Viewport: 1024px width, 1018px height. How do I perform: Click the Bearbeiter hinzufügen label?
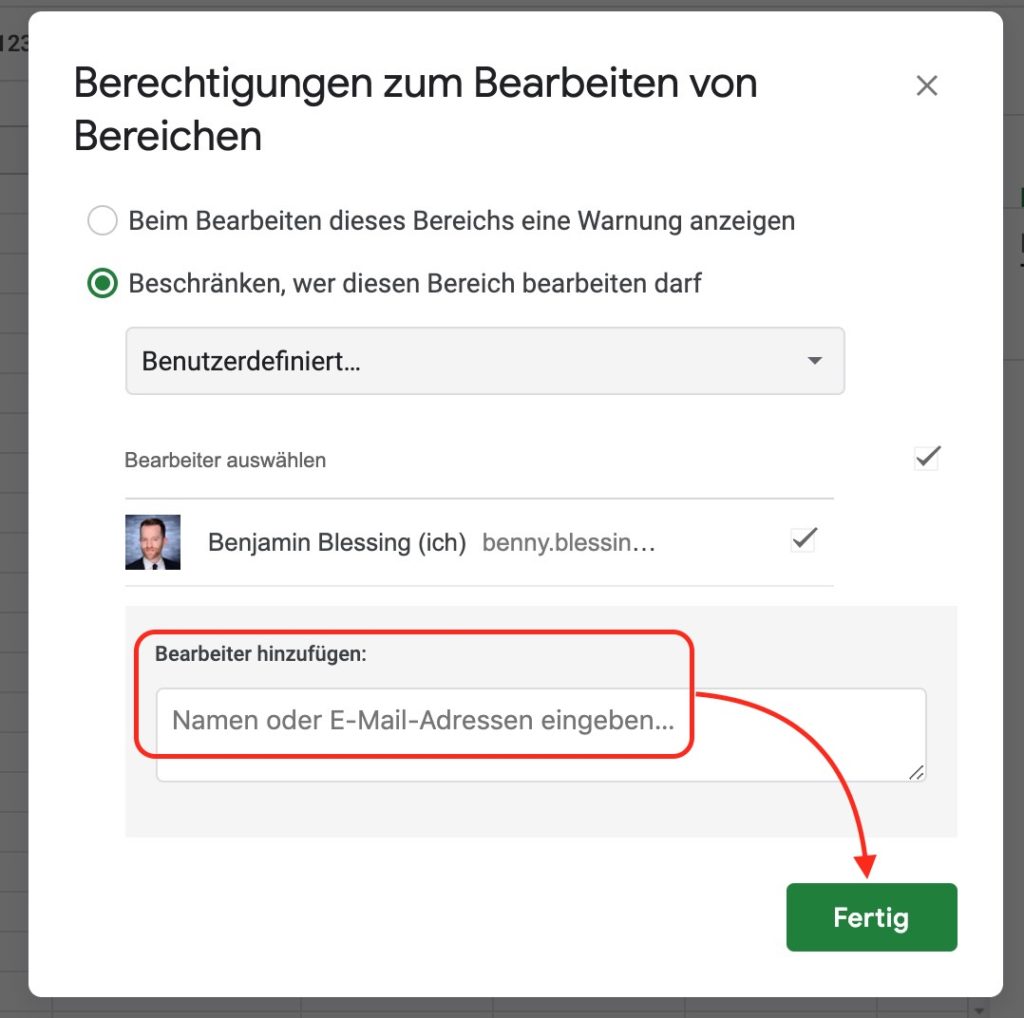coord(261,654)
